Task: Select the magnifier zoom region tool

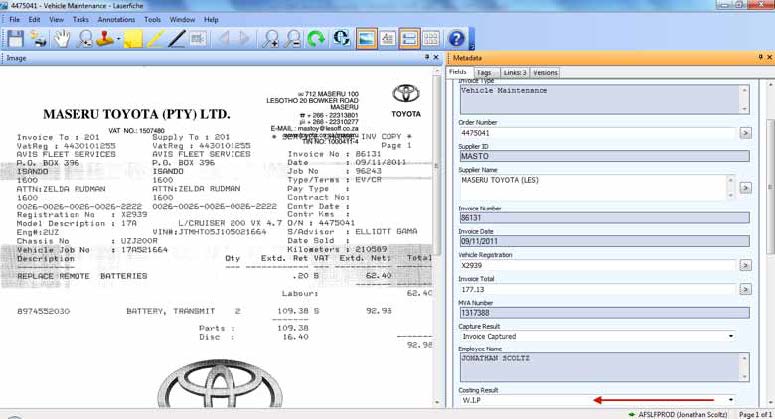Action: pyautogui.click(x=85, y=39)
